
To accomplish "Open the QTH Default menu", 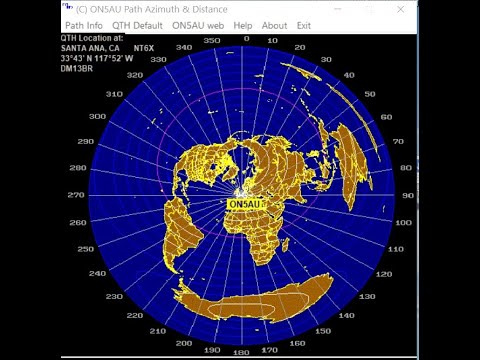I will 137,26.
